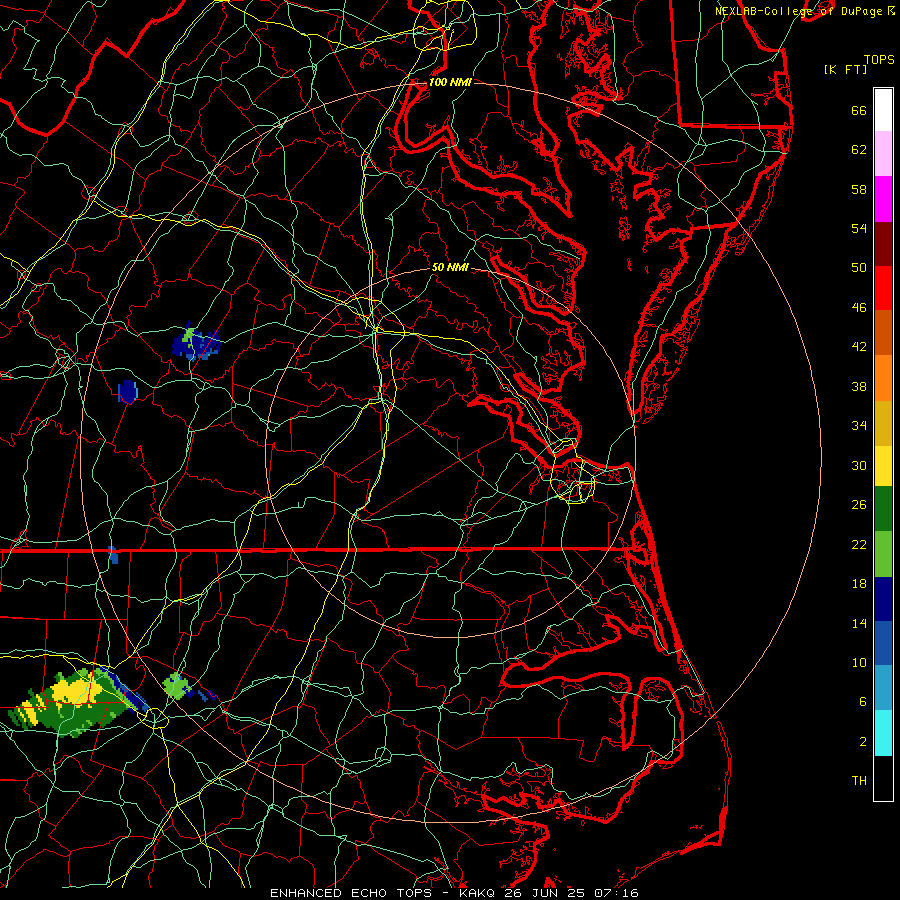Click the 18 legend value
The image size is (900, 900).
[859, 584]
